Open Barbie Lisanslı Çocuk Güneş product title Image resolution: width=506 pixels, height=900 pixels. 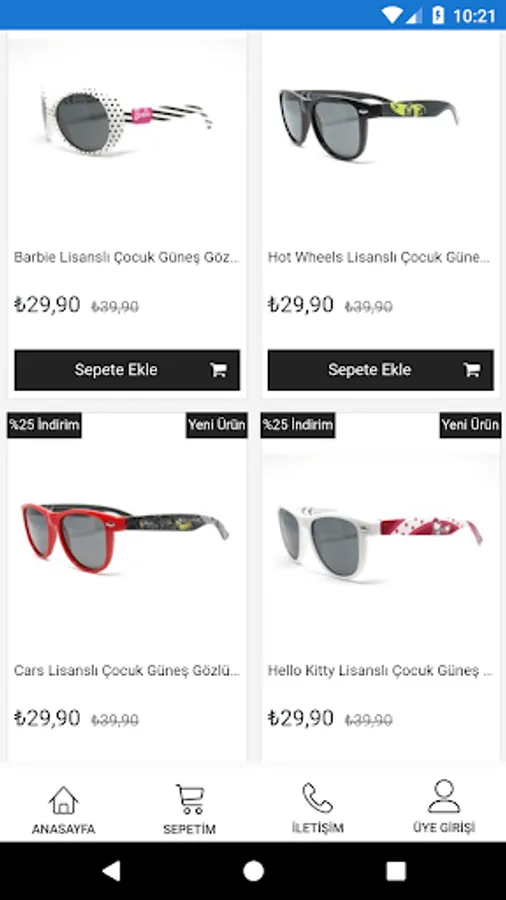(127, 257)
